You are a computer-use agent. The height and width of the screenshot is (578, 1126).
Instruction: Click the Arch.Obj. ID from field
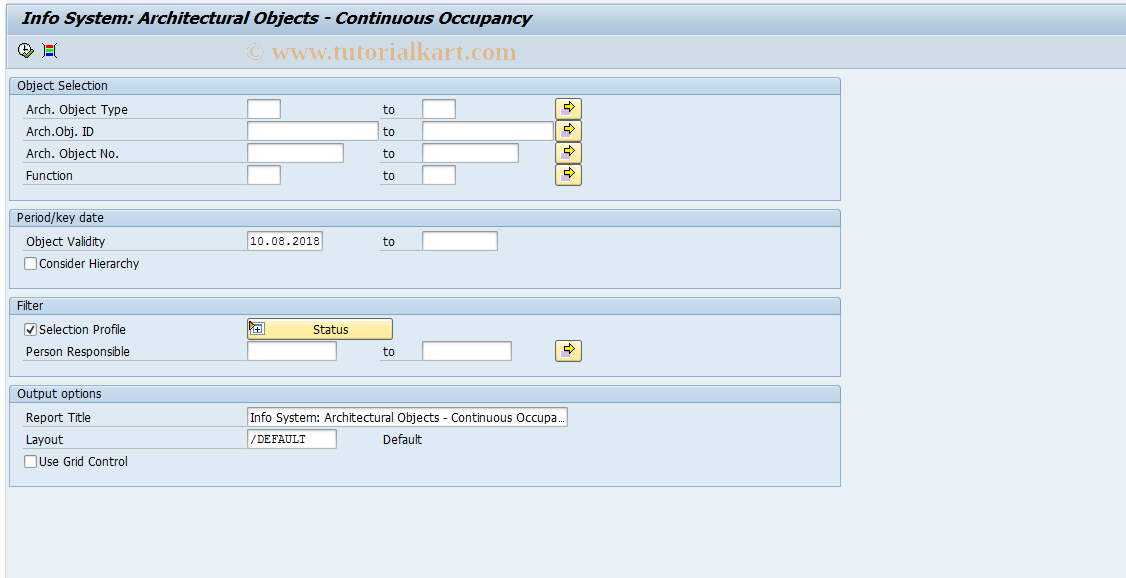pos(312,131)
